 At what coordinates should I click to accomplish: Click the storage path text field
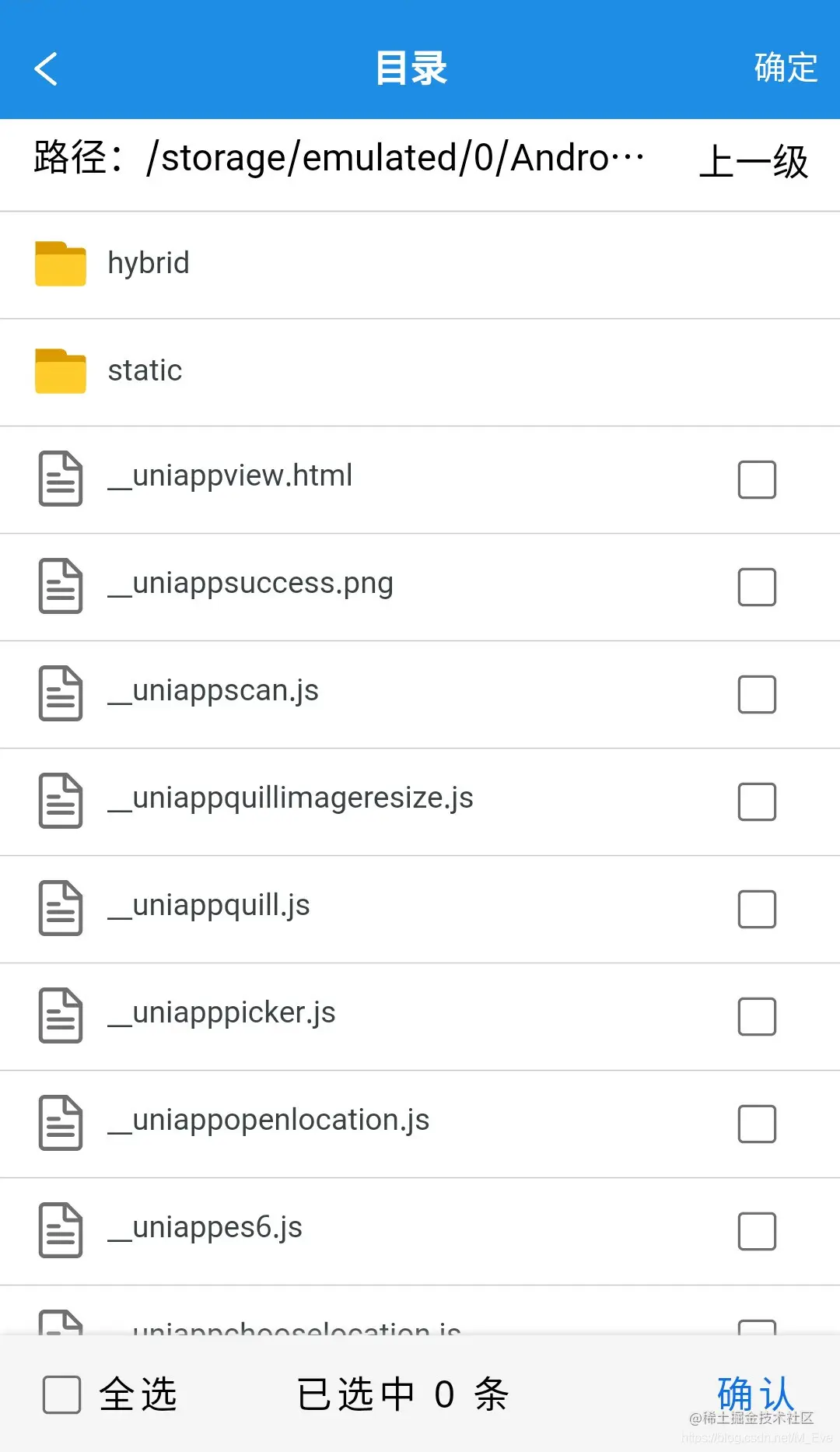338,158
